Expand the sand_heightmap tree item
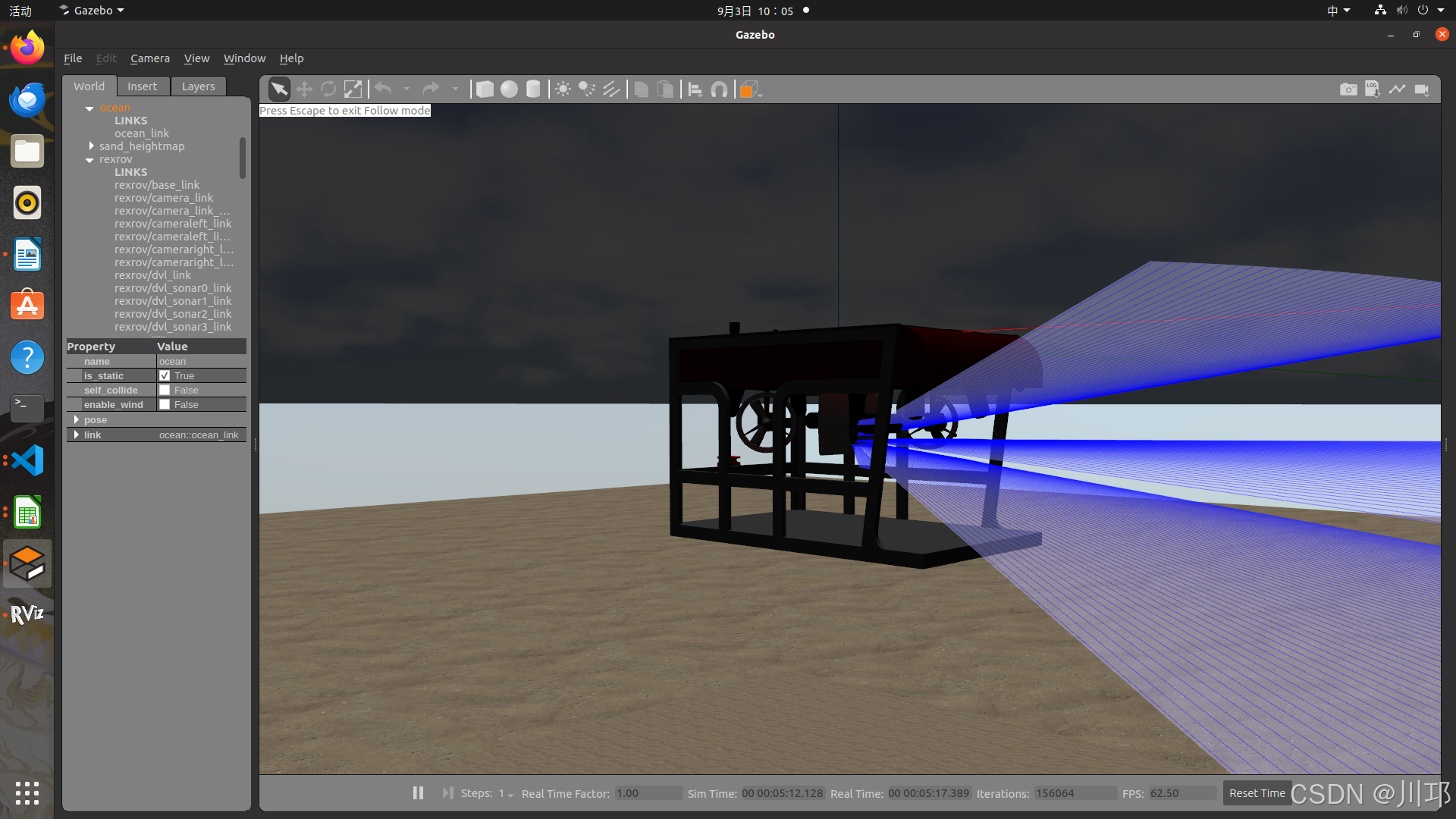The width and height of the screenshot is (1456, 819). pos(91,146)
